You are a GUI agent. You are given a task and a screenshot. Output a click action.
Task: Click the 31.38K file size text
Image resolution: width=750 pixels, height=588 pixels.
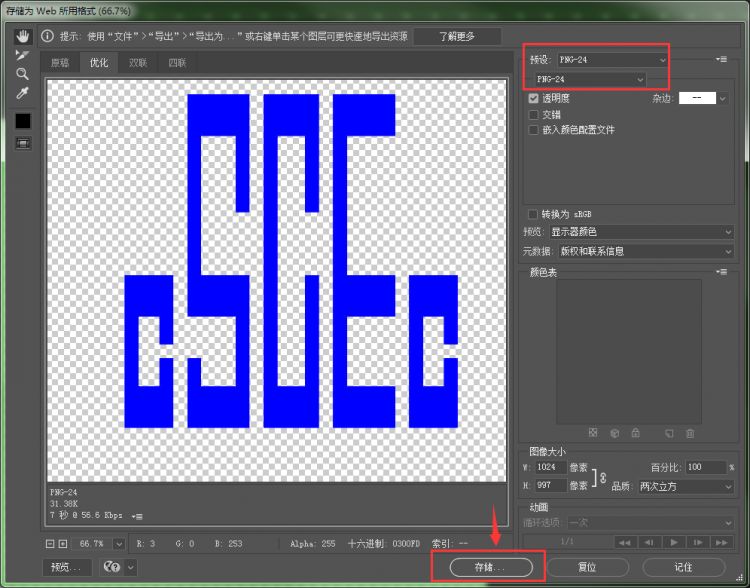[x=63, y=504]
